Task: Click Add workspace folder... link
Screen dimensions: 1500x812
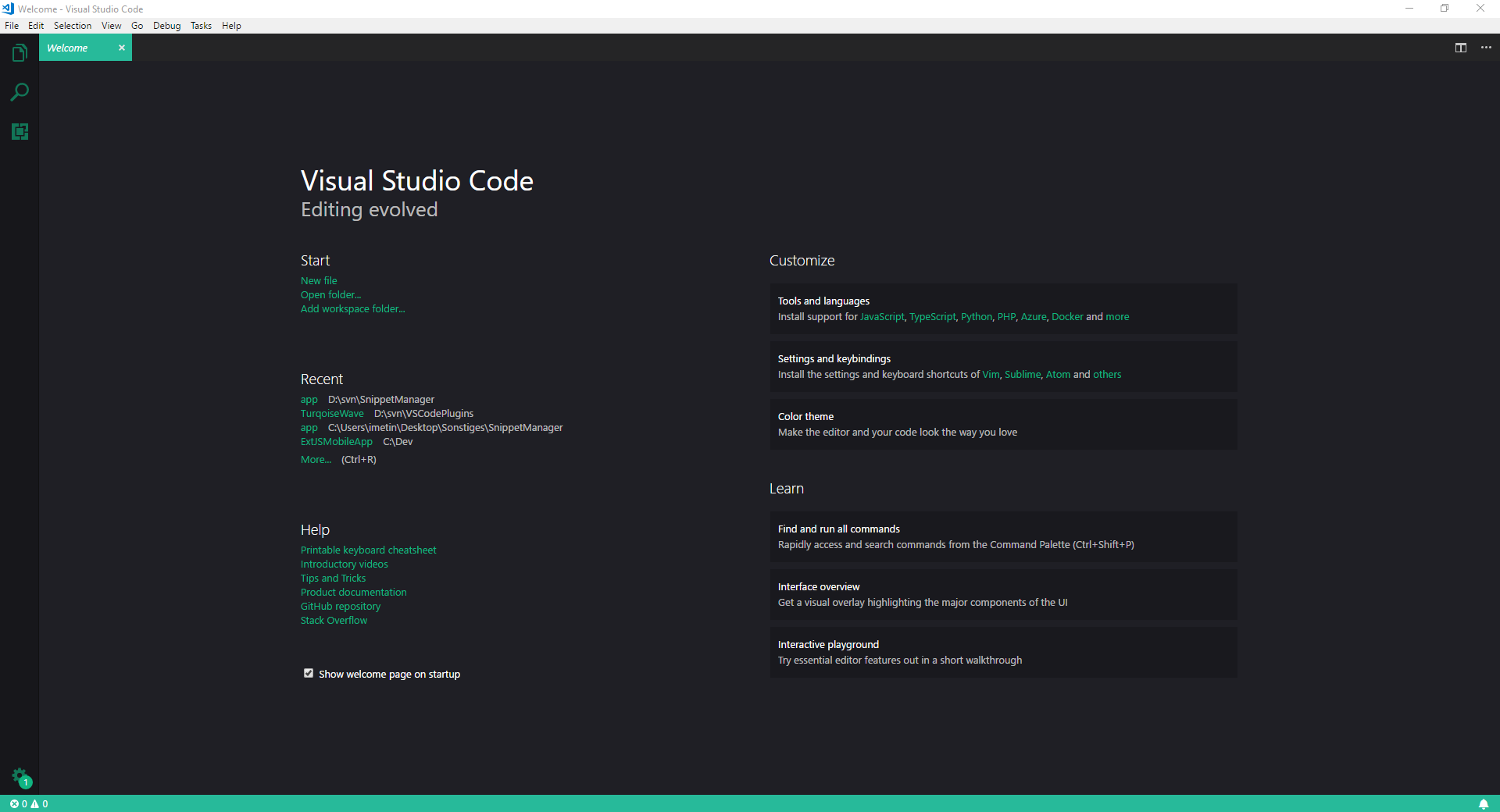Action: coord(352,309)
